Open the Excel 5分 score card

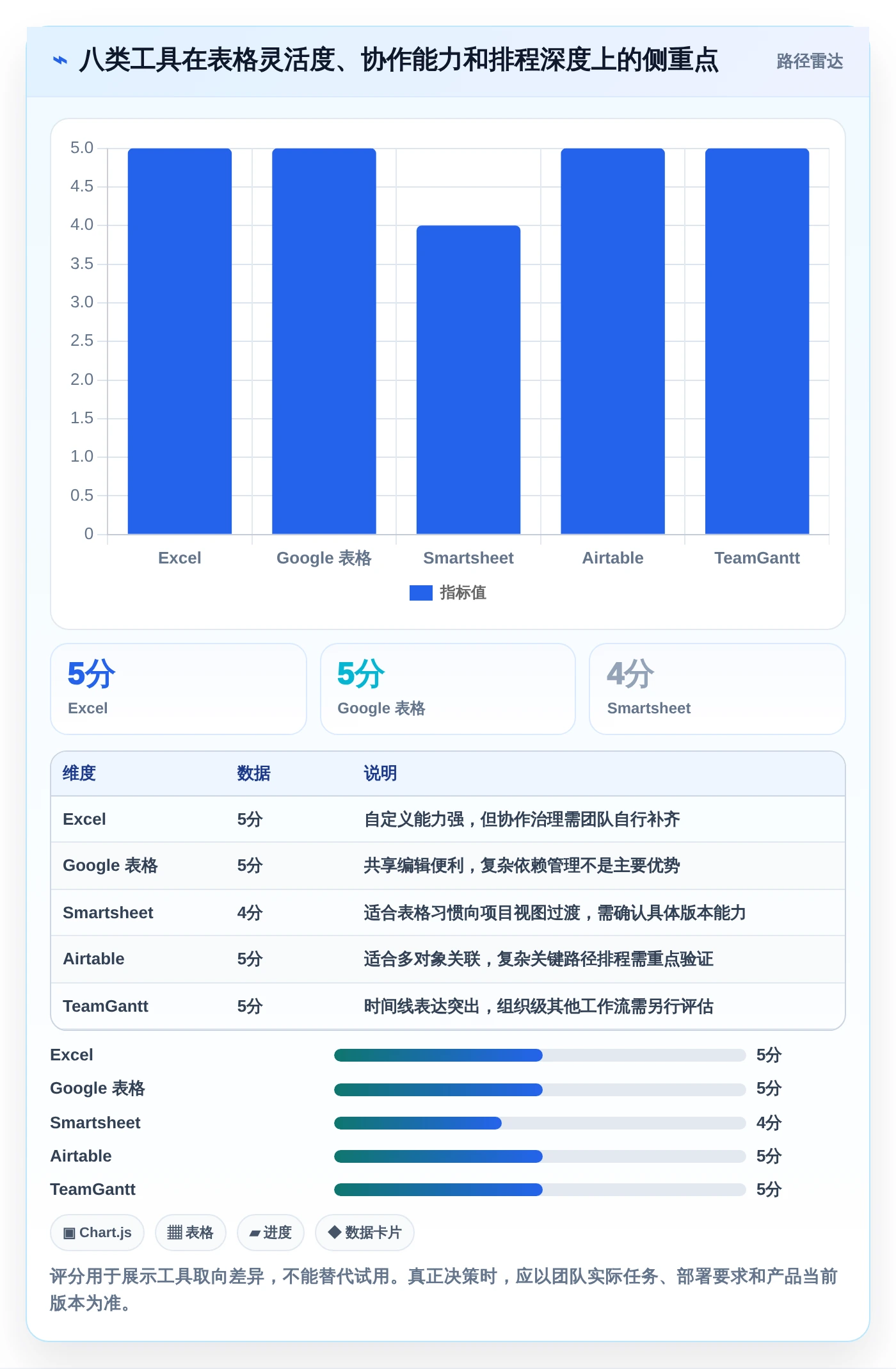point(179,689)
